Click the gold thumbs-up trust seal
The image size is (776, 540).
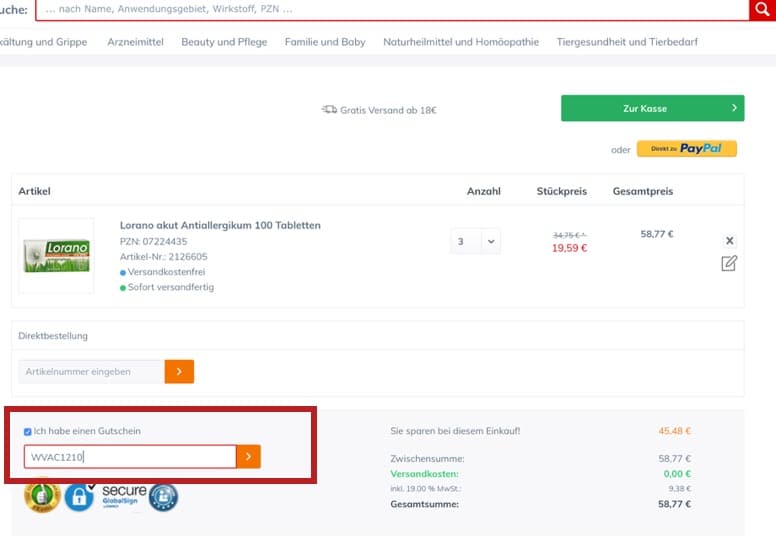42,495
